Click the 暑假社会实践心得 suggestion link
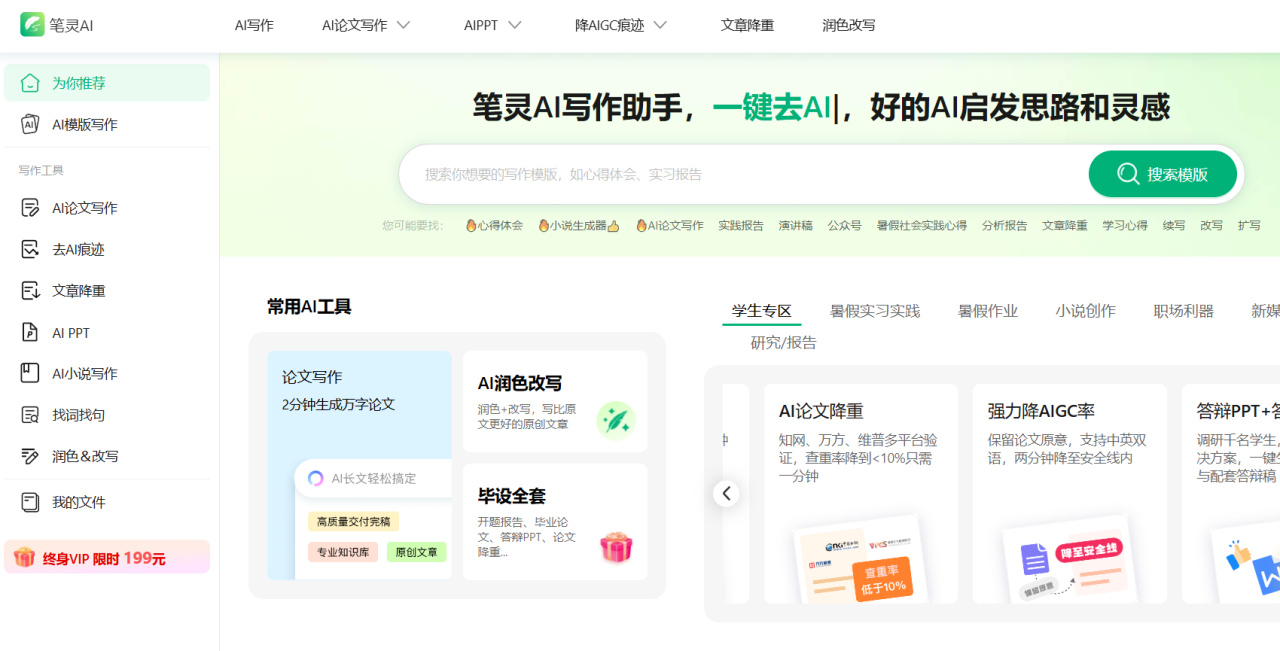Image resolution: width=1280 pixels, height=651 pixels. 922,226
